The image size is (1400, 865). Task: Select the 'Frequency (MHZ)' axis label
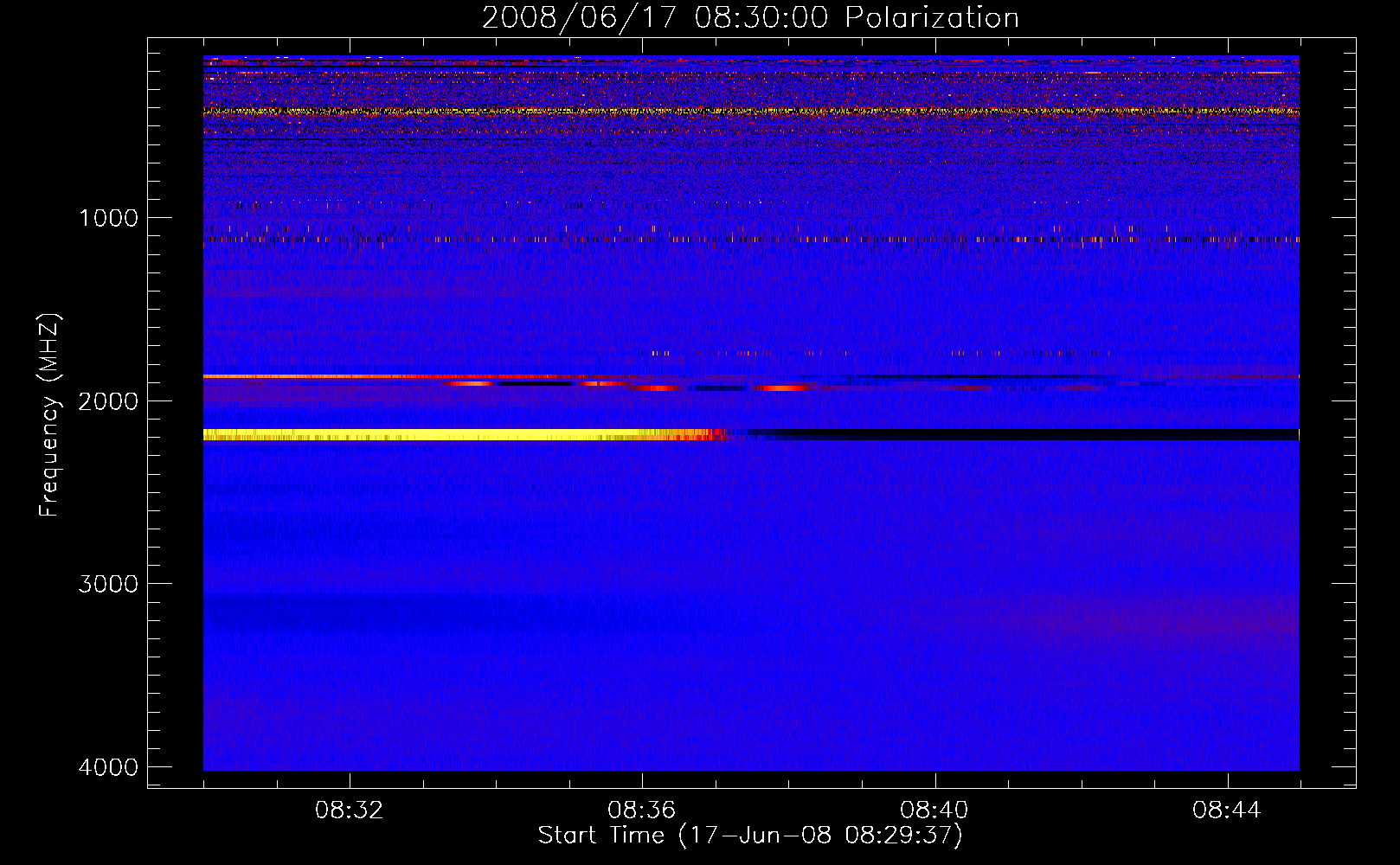(49, 415)
